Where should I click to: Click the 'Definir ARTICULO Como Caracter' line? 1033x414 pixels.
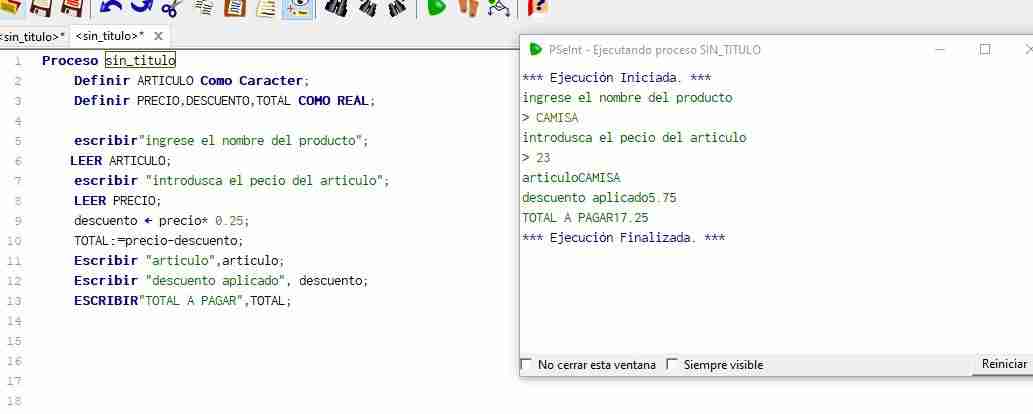(x=191, y=80)
